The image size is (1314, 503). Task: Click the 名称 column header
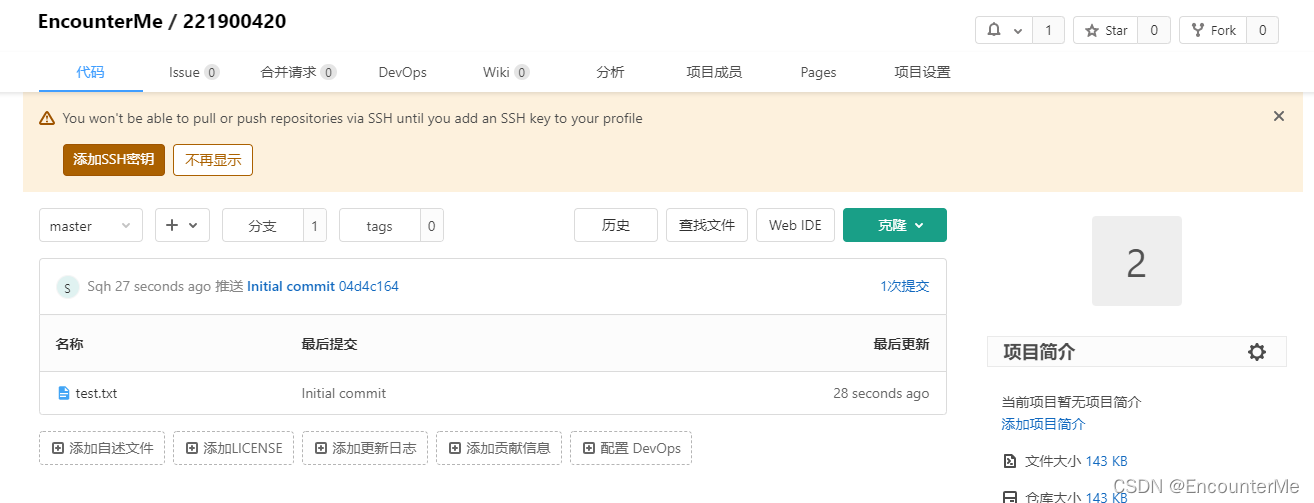[x=69, y=344]
